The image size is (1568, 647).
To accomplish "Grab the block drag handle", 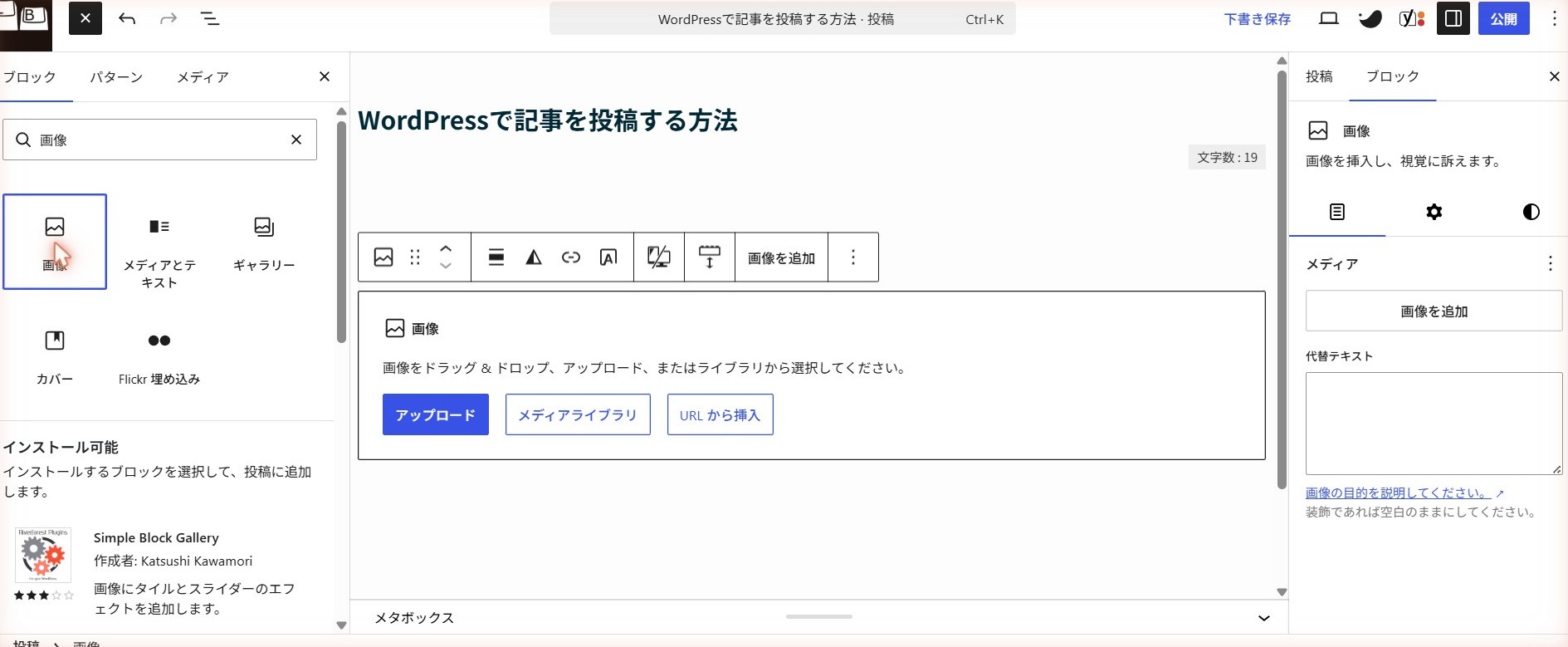I will click(415, 257).
